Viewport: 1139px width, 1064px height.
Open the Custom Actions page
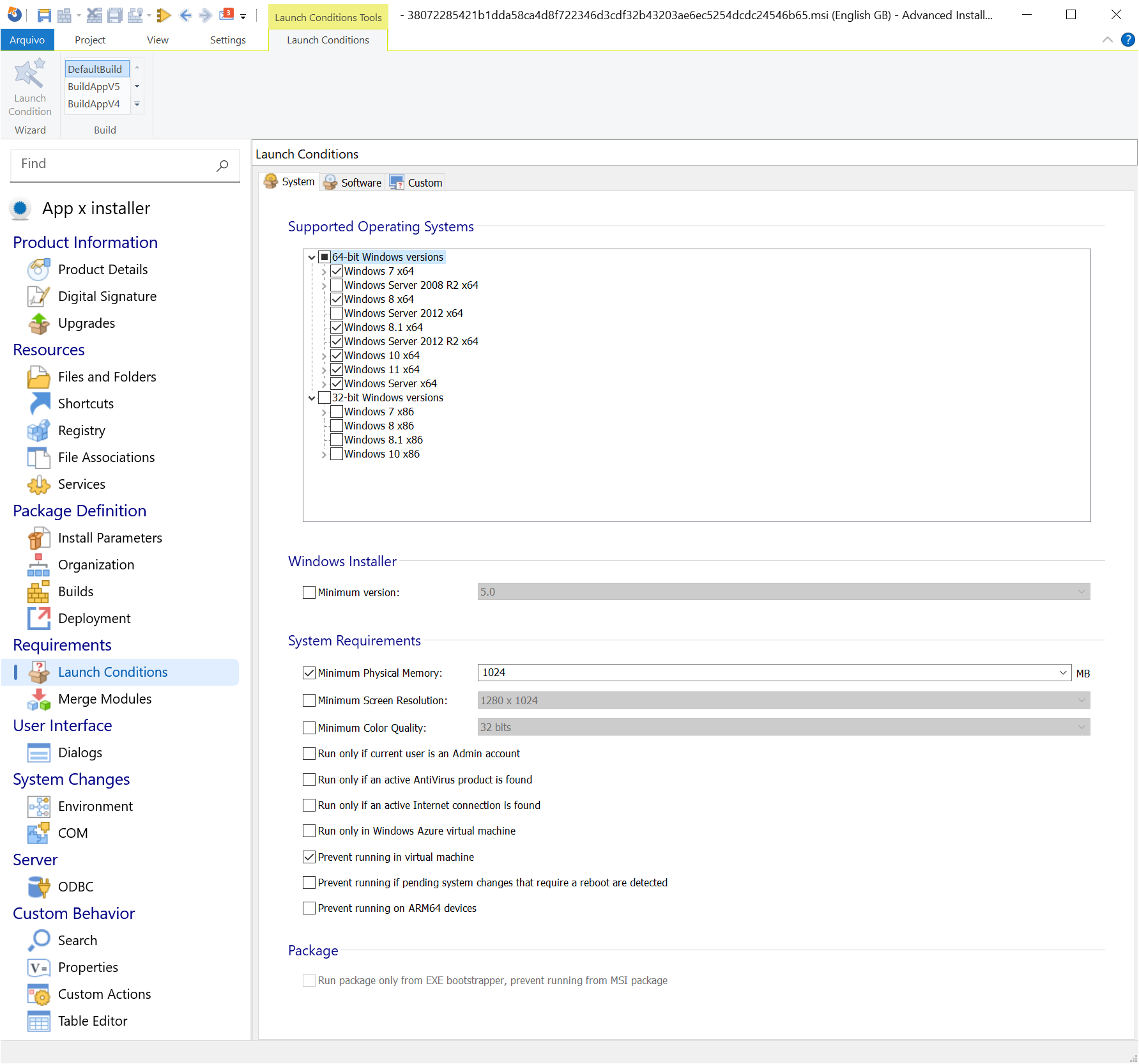point(104,994)
